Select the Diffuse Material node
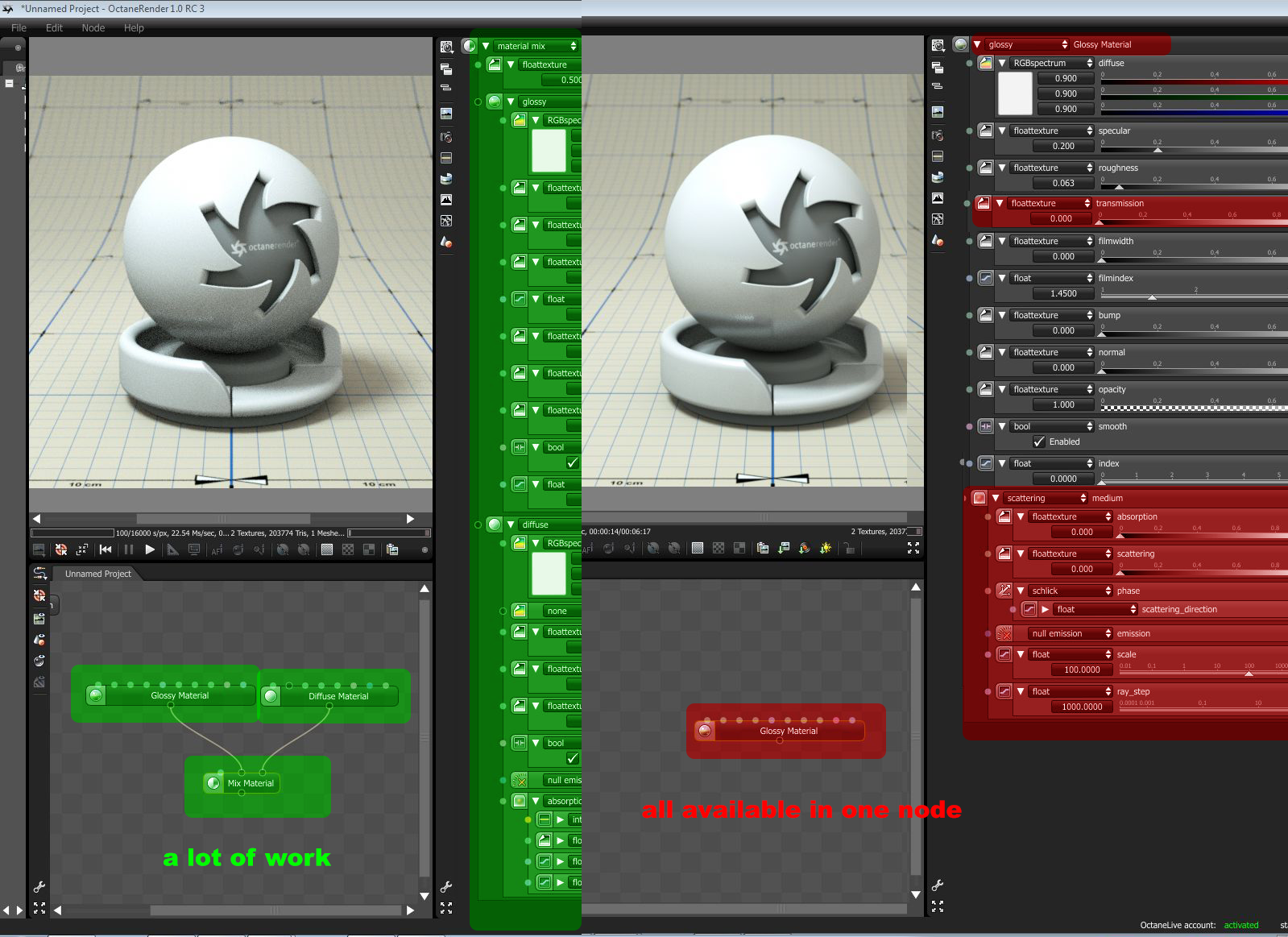1288x937 pixels. tap(329, 696)
